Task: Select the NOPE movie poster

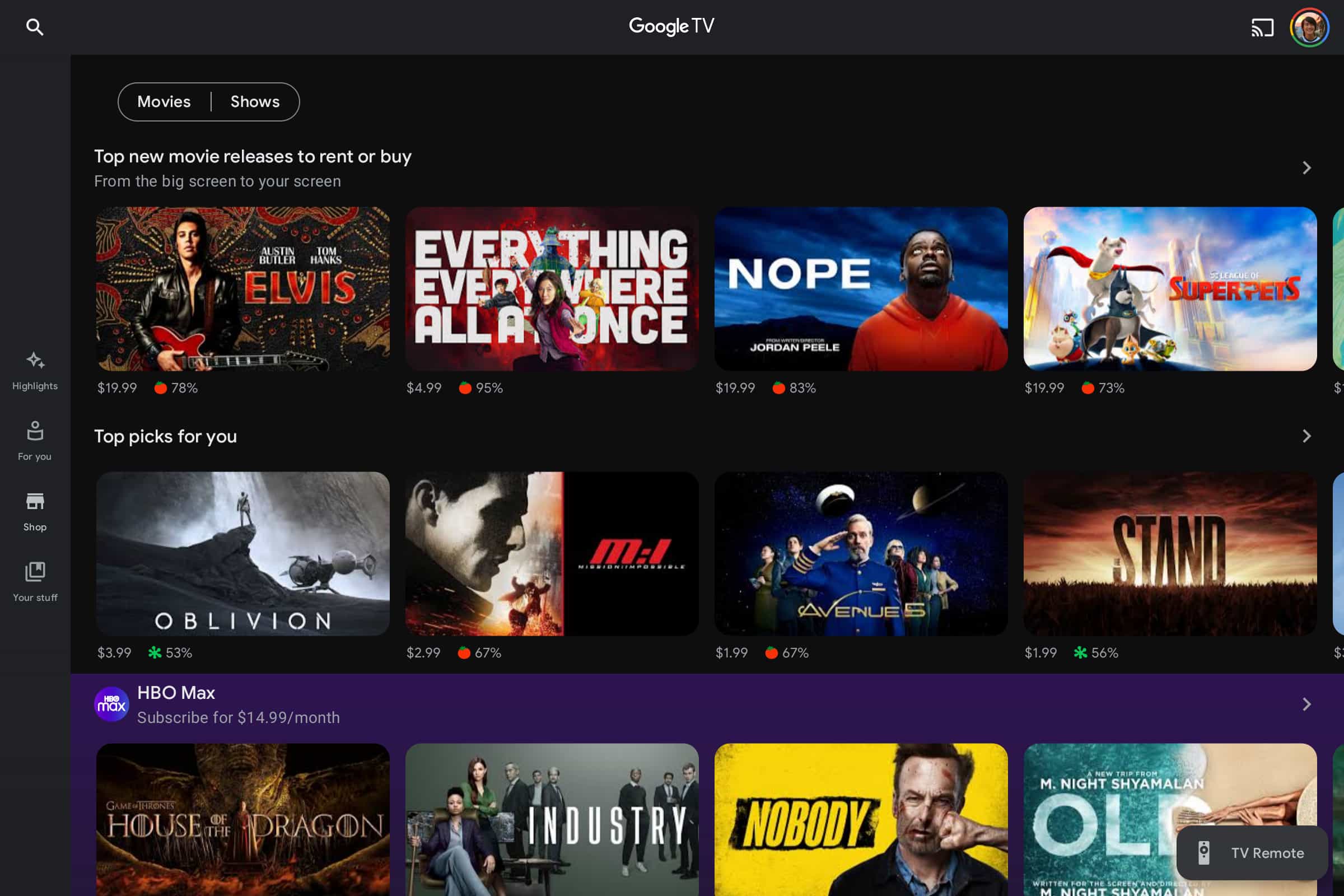Action: click(861, 288)
